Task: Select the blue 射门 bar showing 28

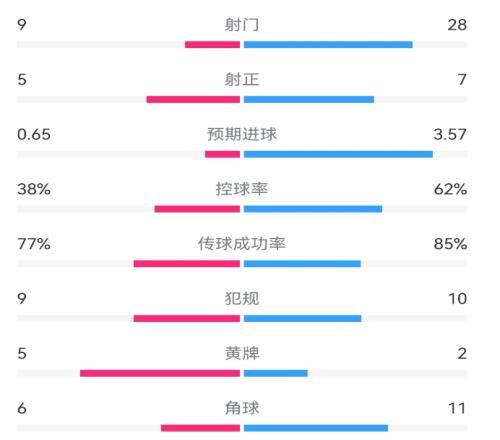Action: click(x=328, y=44)
